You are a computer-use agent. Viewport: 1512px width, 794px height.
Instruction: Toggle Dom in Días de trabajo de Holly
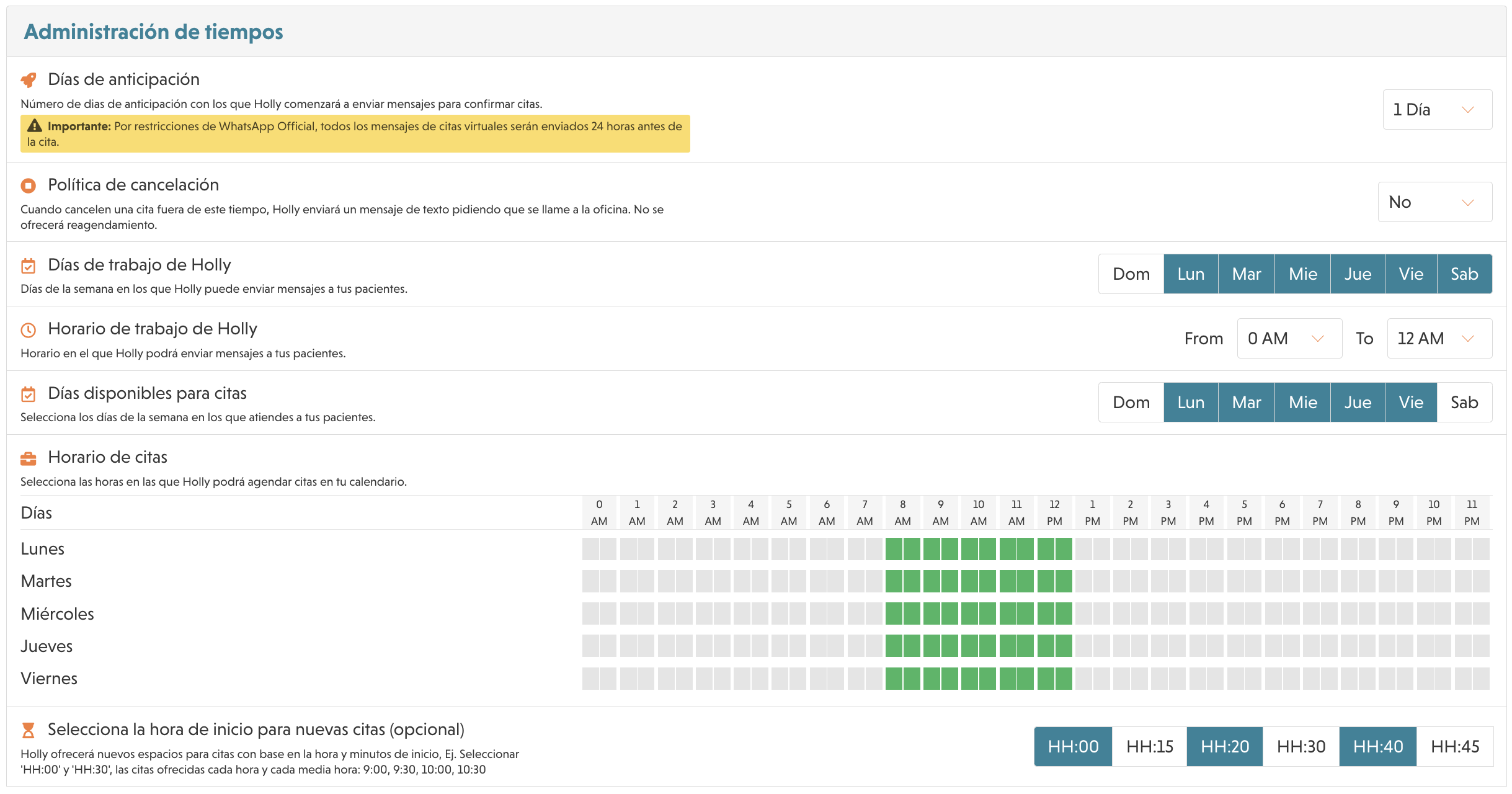pos(1131,274)
